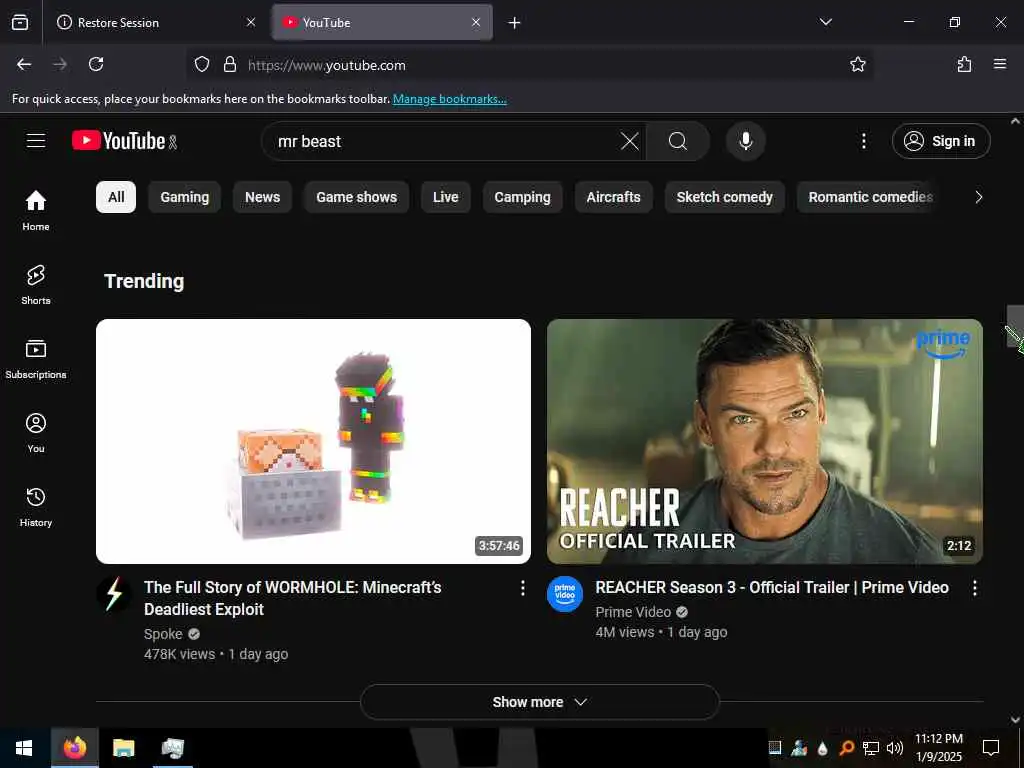The image size is (1024, 768).
Task: Click Firefox in the taskbar
Action: pyautogui.click(x=75, y=748)
